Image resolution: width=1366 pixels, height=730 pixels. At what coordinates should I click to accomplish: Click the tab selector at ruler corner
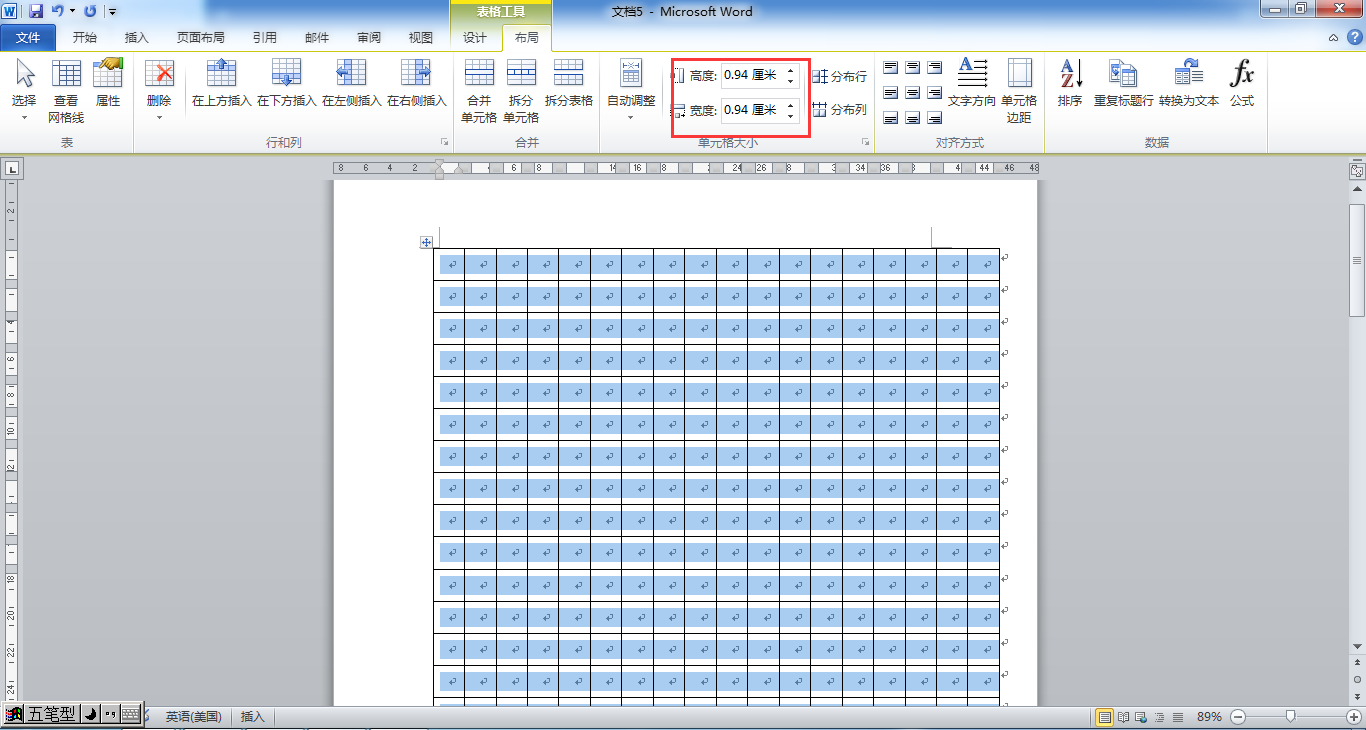pyautogui.click(x=12, y=169)
